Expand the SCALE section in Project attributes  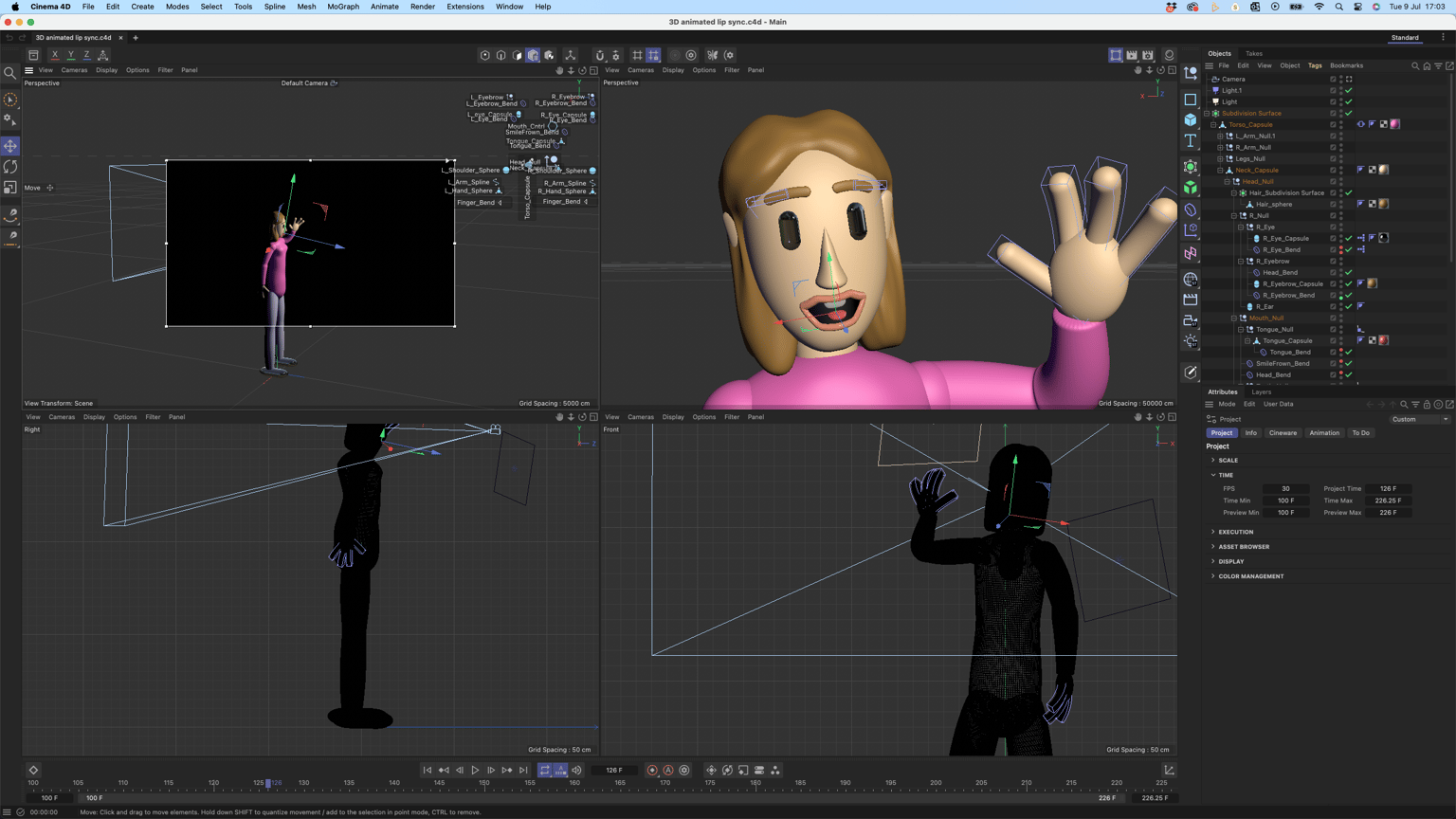(x=1213, y=460)
